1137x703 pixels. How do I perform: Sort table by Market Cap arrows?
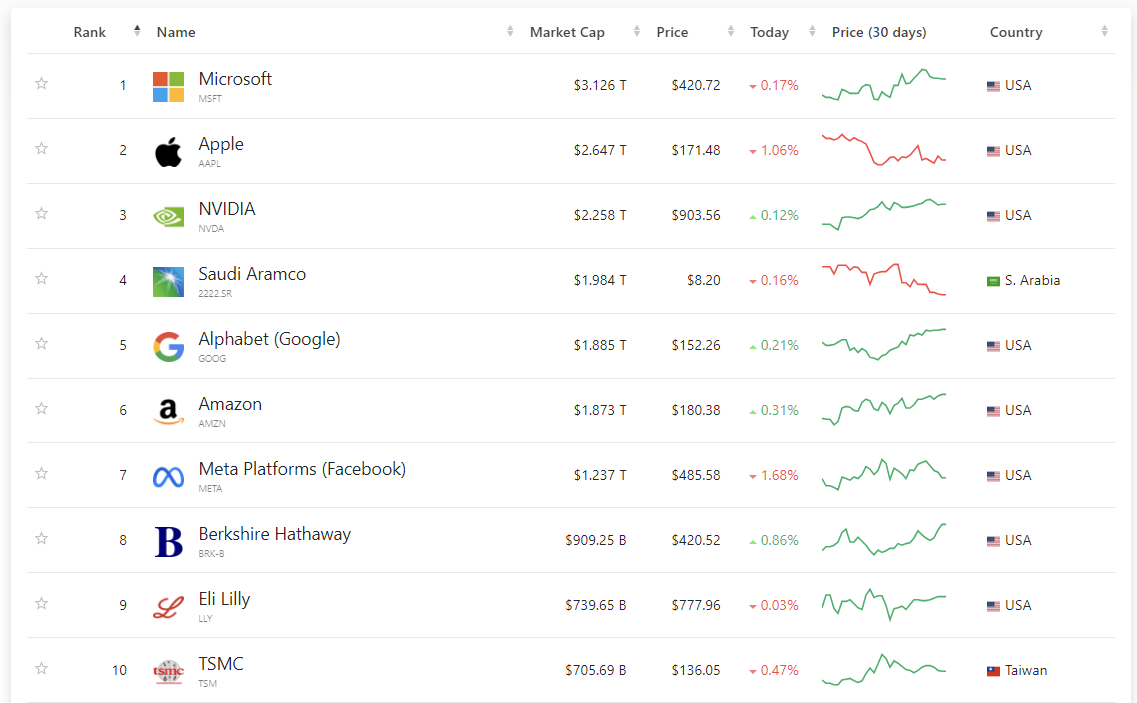(637, 31)
